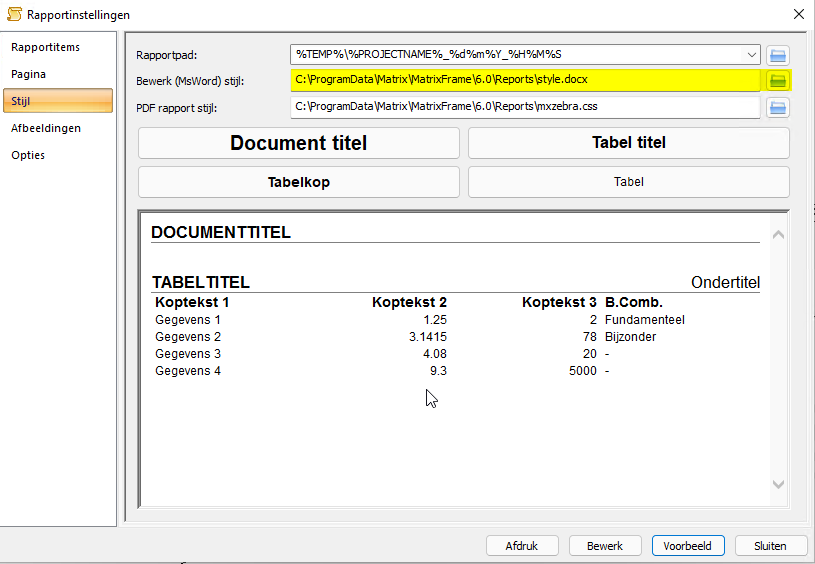The image size is (815, 564).
Task: Edit the Tabel titel style
Action: pyautogui.click(x=628, y=143)
